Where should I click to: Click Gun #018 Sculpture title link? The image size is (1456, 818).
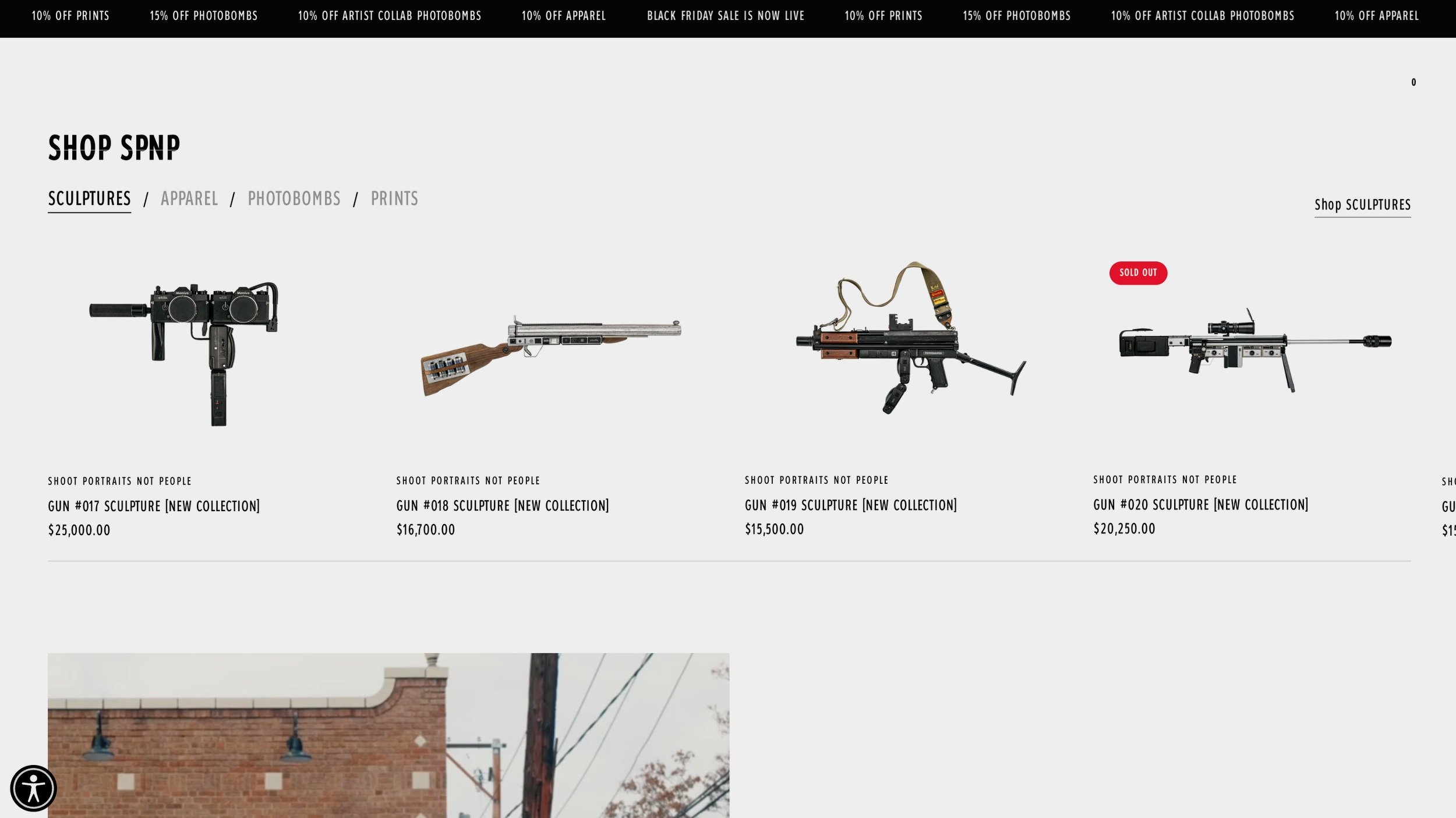tap(503, 505)
